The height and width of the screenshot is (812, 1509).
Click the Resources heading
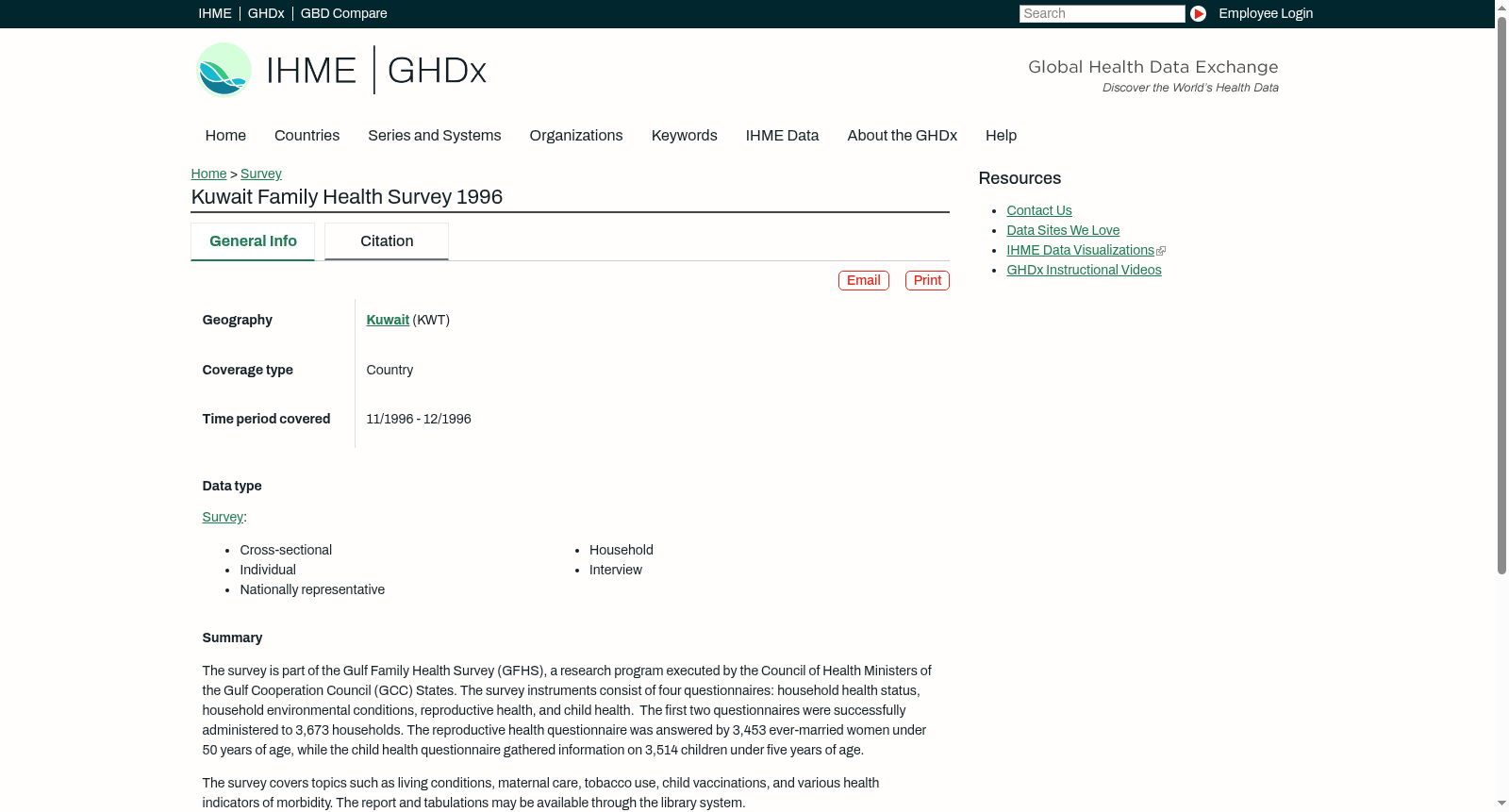1020,179
